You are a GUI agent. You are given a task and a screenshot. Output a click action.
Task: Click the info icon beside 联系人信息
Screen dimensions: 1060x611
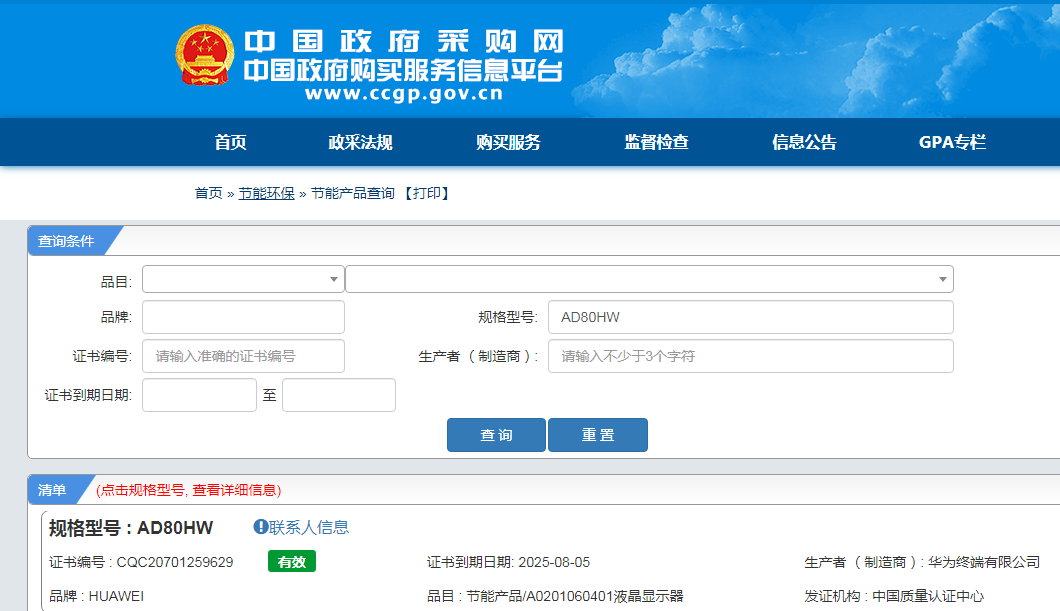(260, 527)
